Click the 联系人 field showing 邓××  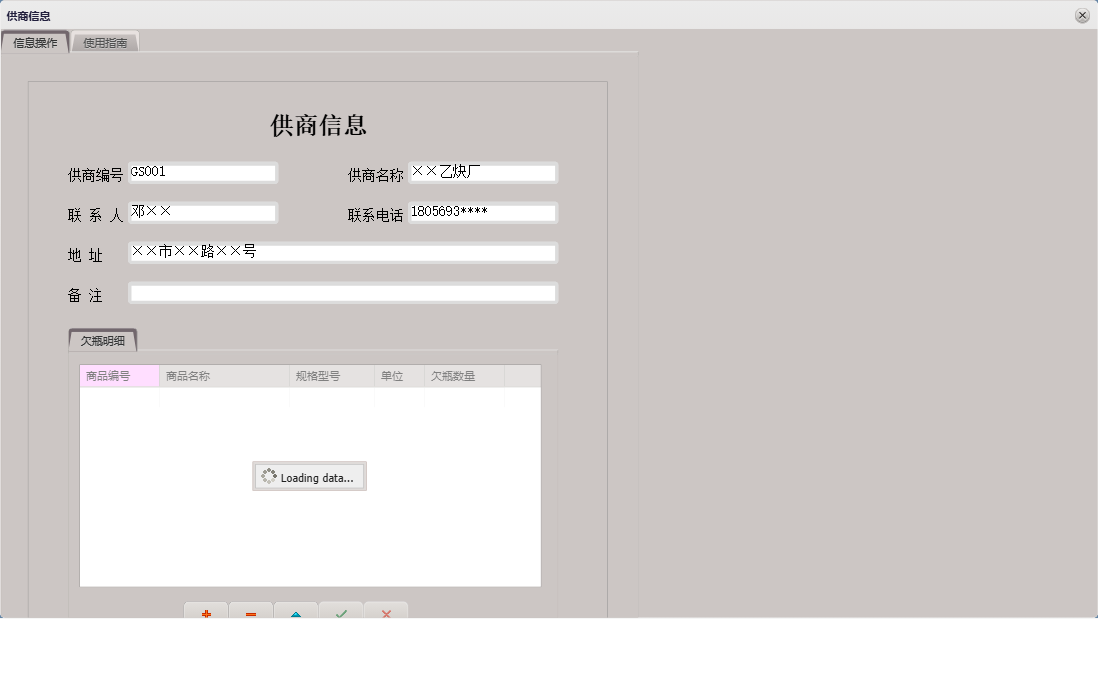click(203, 212)
